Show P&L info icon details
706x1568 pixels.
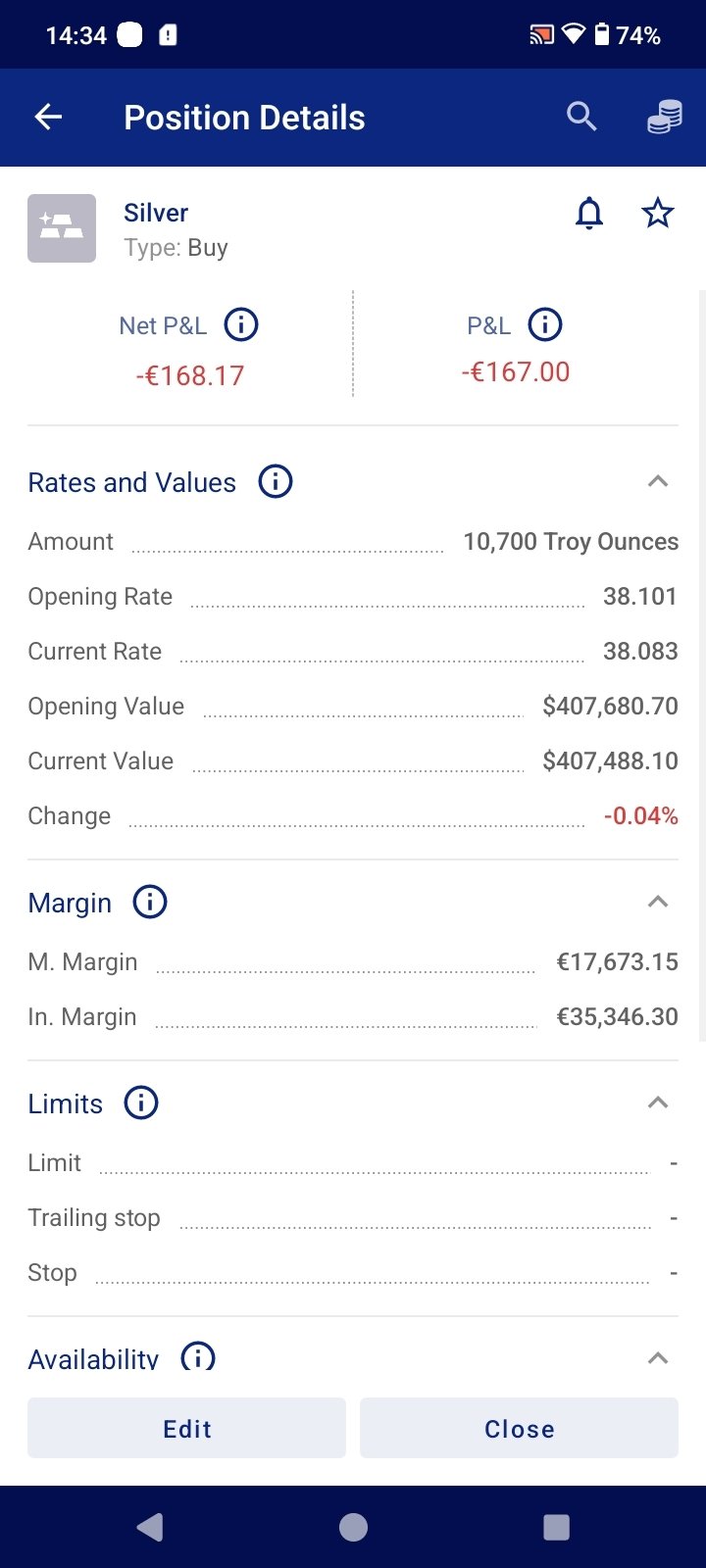point(545,324)
